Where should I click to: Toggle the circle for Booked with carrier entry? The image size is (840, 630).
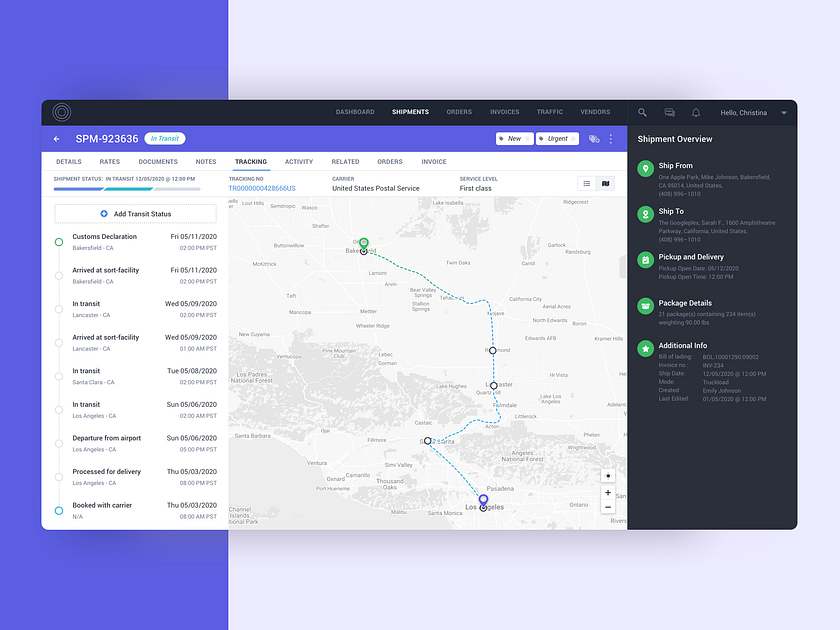coord(58,510)
